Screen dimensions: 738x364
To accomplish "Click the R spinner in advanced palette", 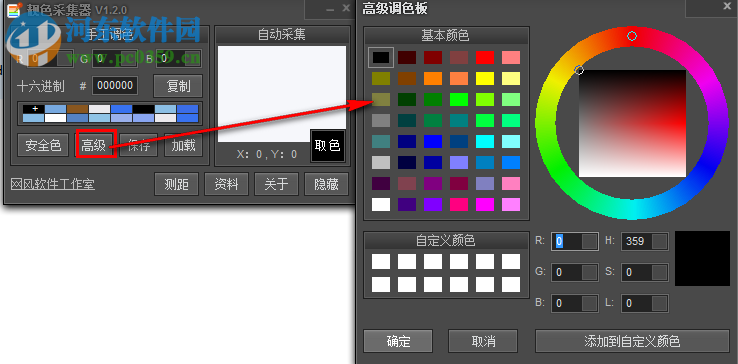I will click(x=590, y=242).
